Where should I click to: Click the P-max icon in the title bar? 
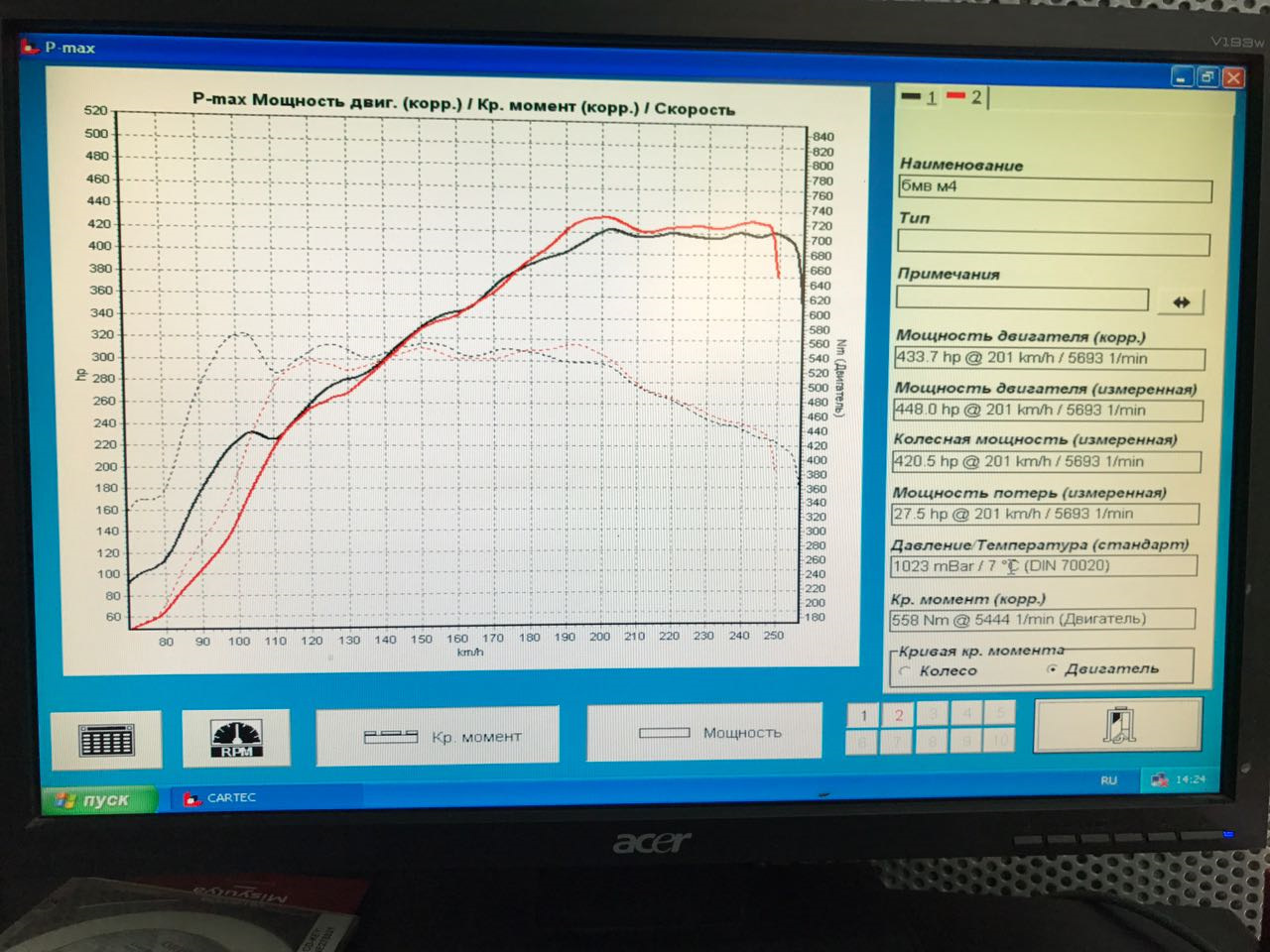30,46
